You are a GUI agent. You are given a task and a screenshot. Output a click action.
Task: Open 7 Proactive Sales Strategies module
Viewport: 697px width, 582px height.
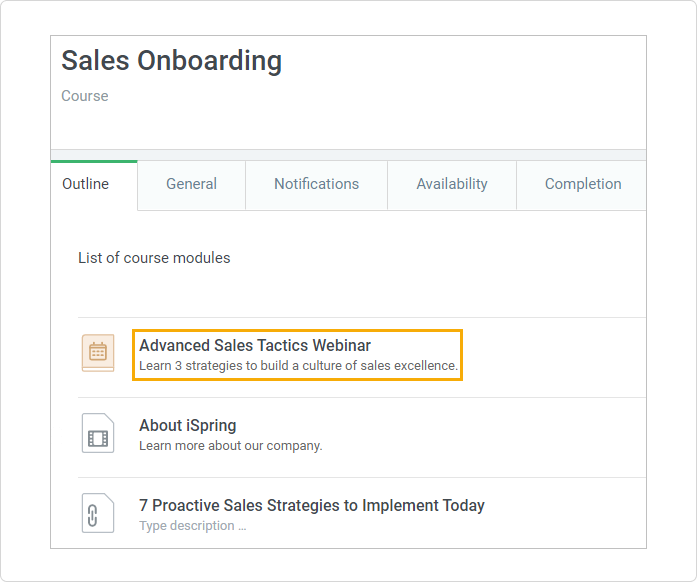point(311,506)
